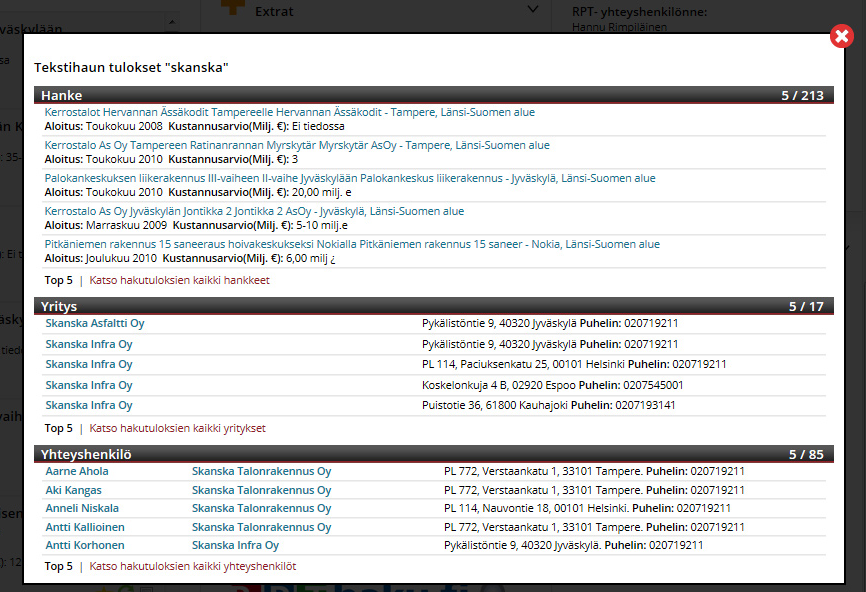Open contact person Aki Kangas

[x=73, y=490]
